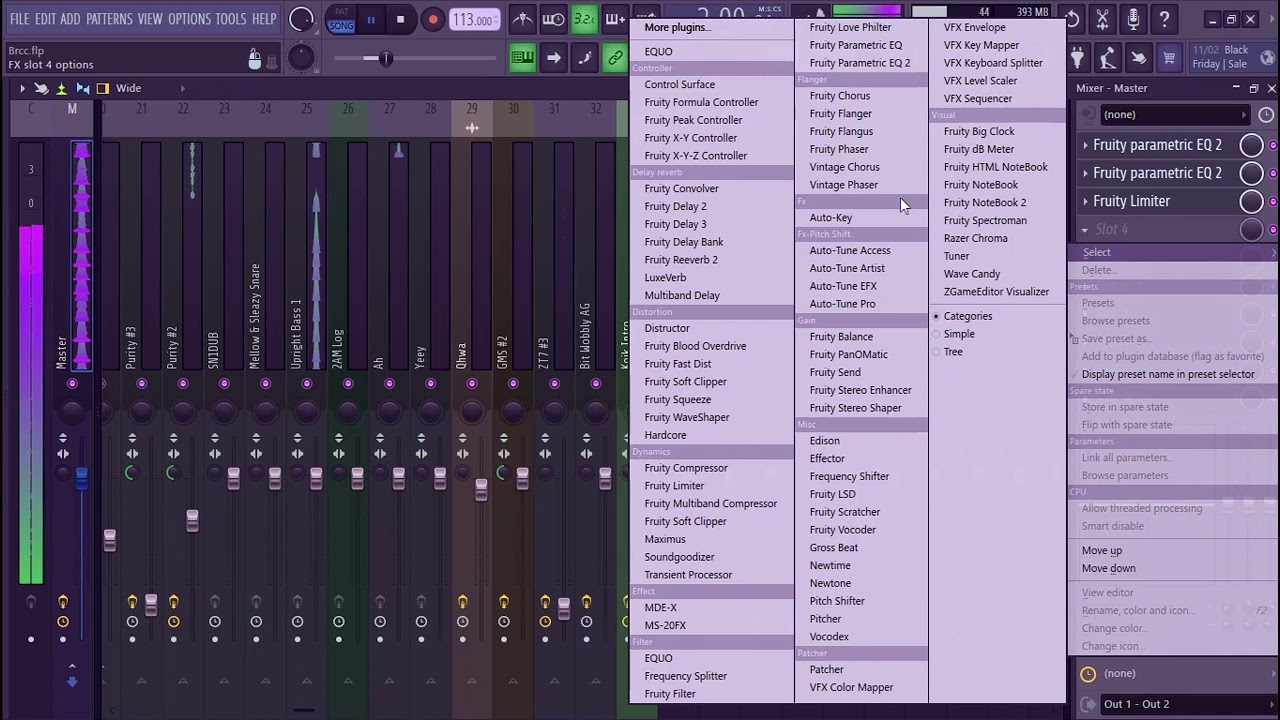This screenshot has height=720, width=1280.
Task: Toggle mute LED on Master track
Action: coord(72,384)
